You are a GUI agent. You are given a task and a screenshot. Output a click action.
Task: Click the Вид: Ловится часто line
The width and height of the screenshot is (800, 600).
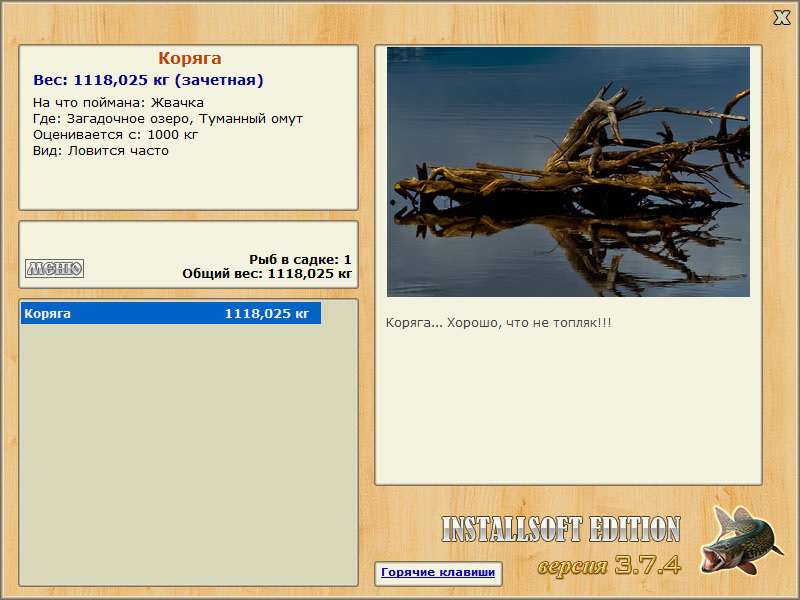(x=101, y=151)
